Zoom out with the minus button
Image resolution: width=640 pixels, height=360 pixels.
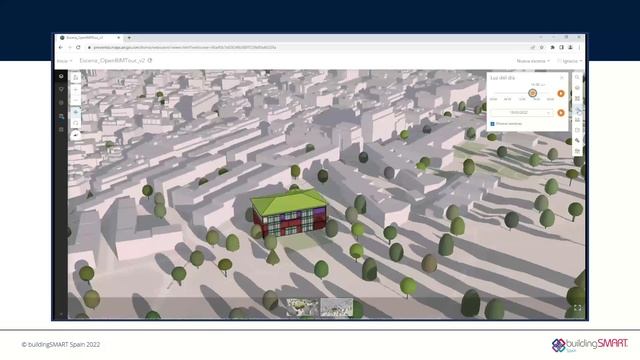coord(76,100)
